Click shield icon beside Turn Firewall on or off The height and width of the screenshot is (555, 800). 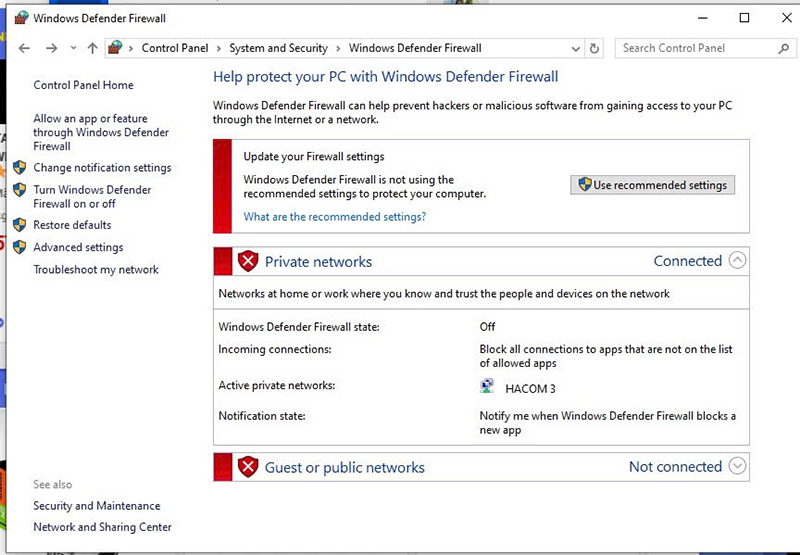click(19, 190)
